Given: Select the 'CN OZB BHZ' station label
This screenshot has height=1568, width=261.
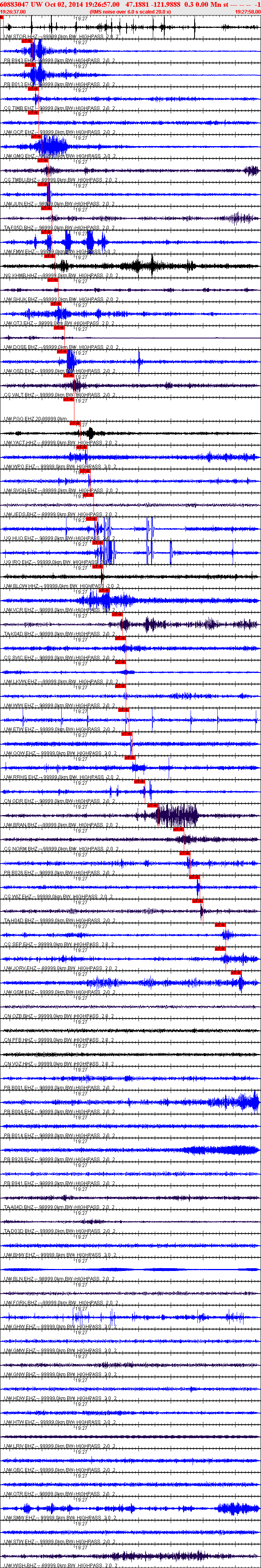Looking at the screenshot, I should tap(19, 1016).
